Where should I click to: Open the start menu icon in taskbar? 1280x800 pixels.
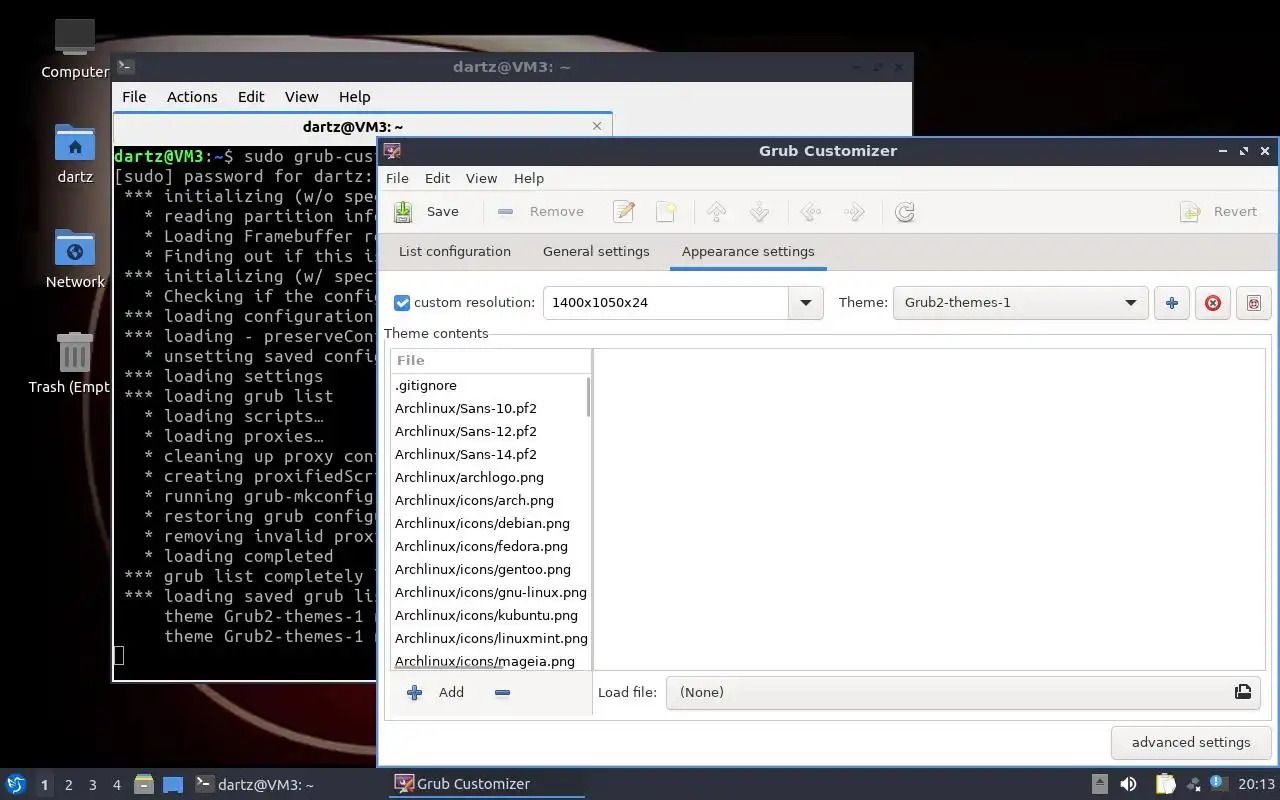click(x=16, y=784)
